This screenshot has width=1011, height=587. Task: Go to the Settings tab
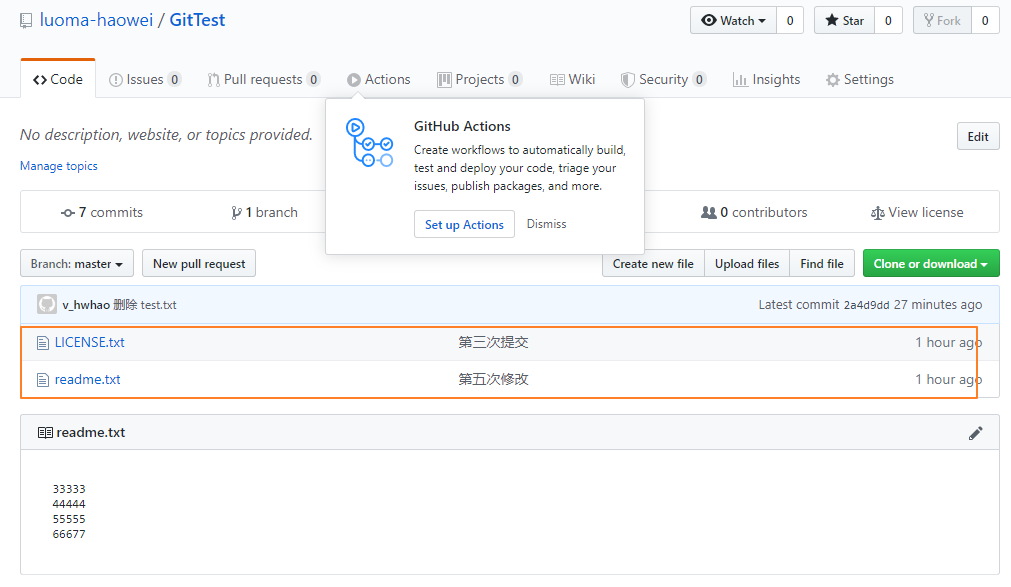(x=860, y=79)
